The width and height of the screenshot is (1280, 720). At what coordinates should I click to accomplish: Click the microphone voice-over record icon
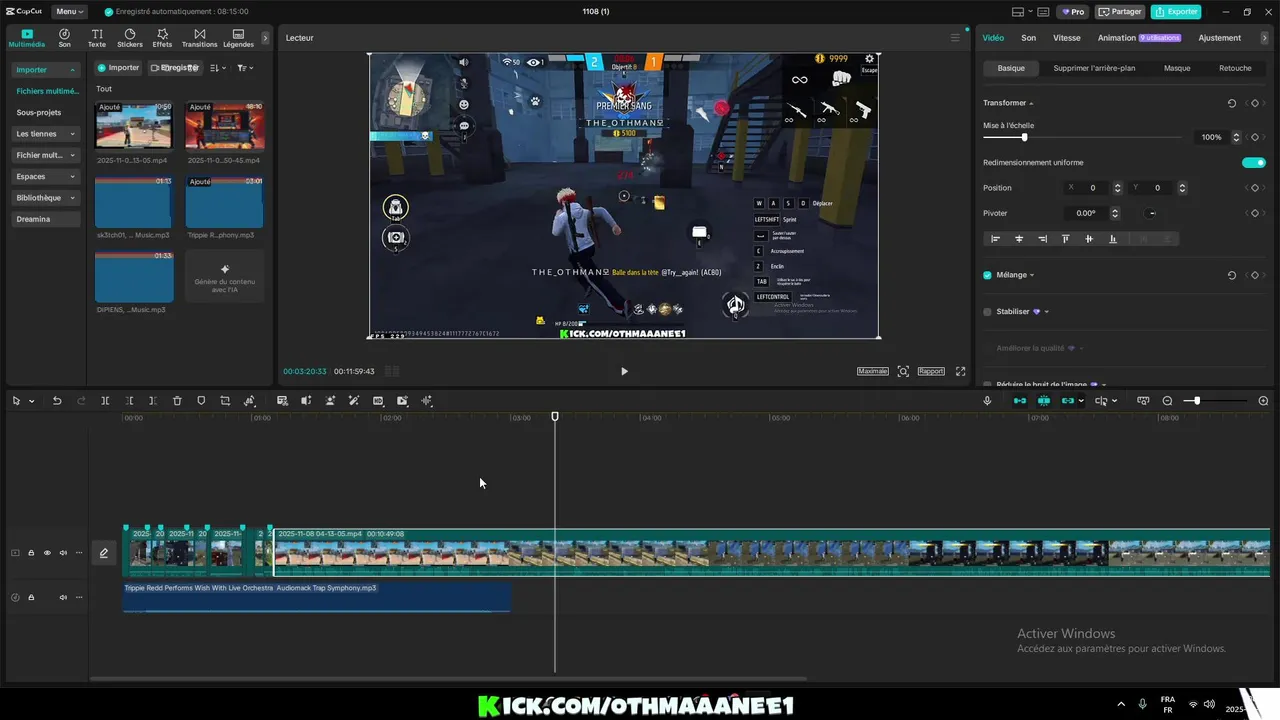(987, 401)
